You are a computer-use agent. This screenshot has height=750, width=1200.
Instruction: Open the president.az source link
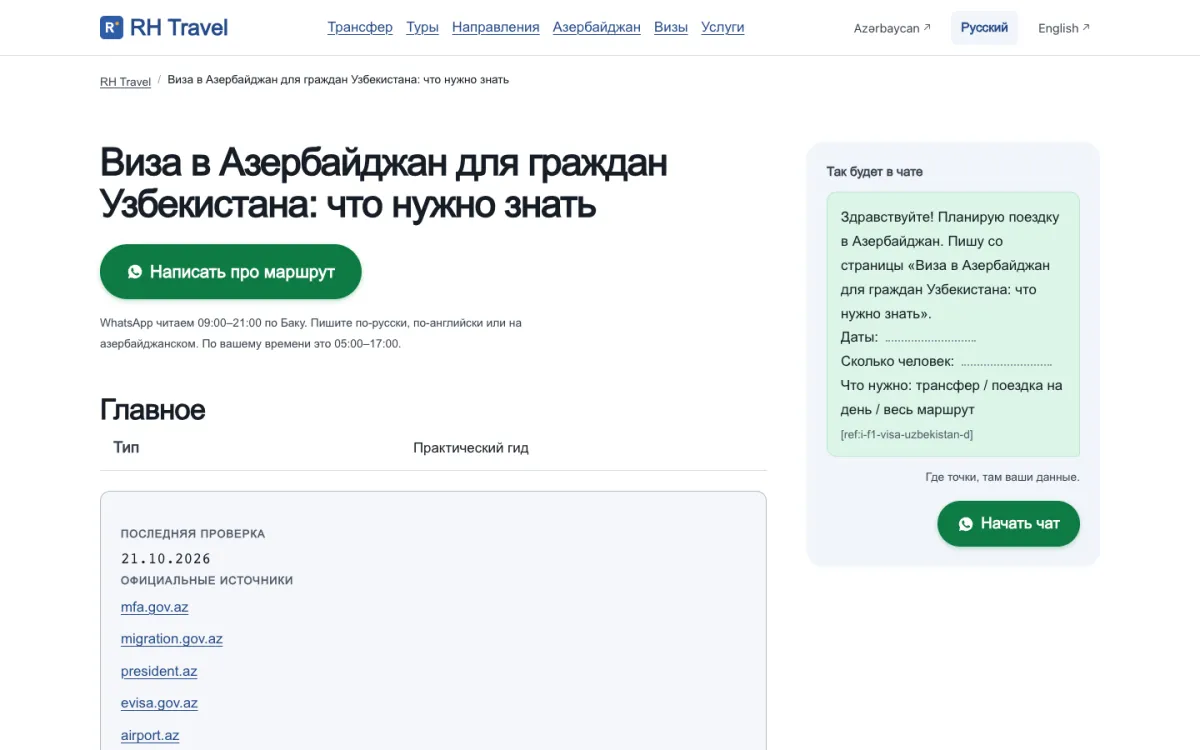pyautogui.click(x=159, y=671)
